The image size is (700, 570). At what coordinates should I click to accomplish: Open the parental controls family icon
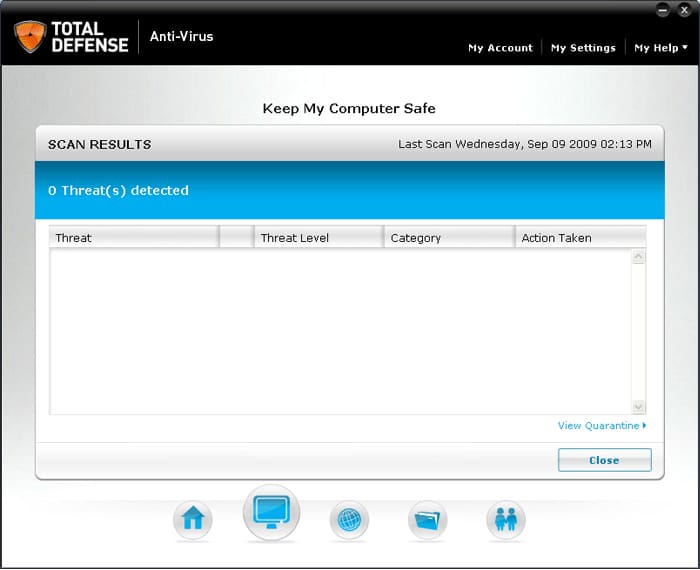[x=506, y=520]
